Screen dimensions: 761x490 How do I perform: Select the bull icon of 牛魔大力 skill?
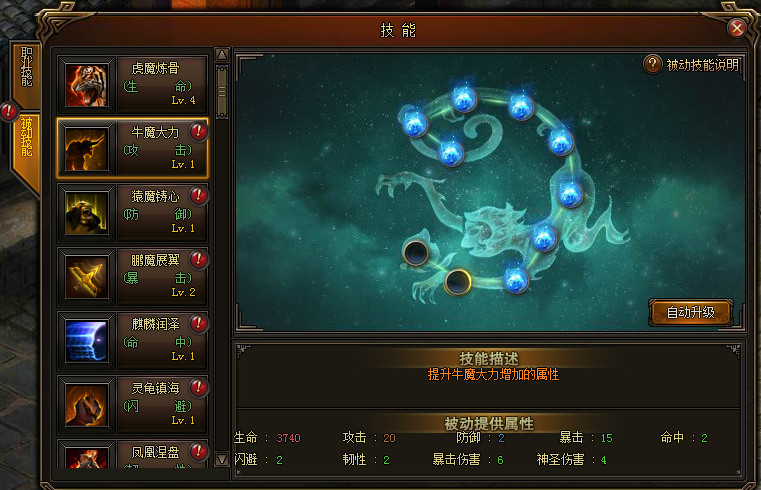(86, 149)
